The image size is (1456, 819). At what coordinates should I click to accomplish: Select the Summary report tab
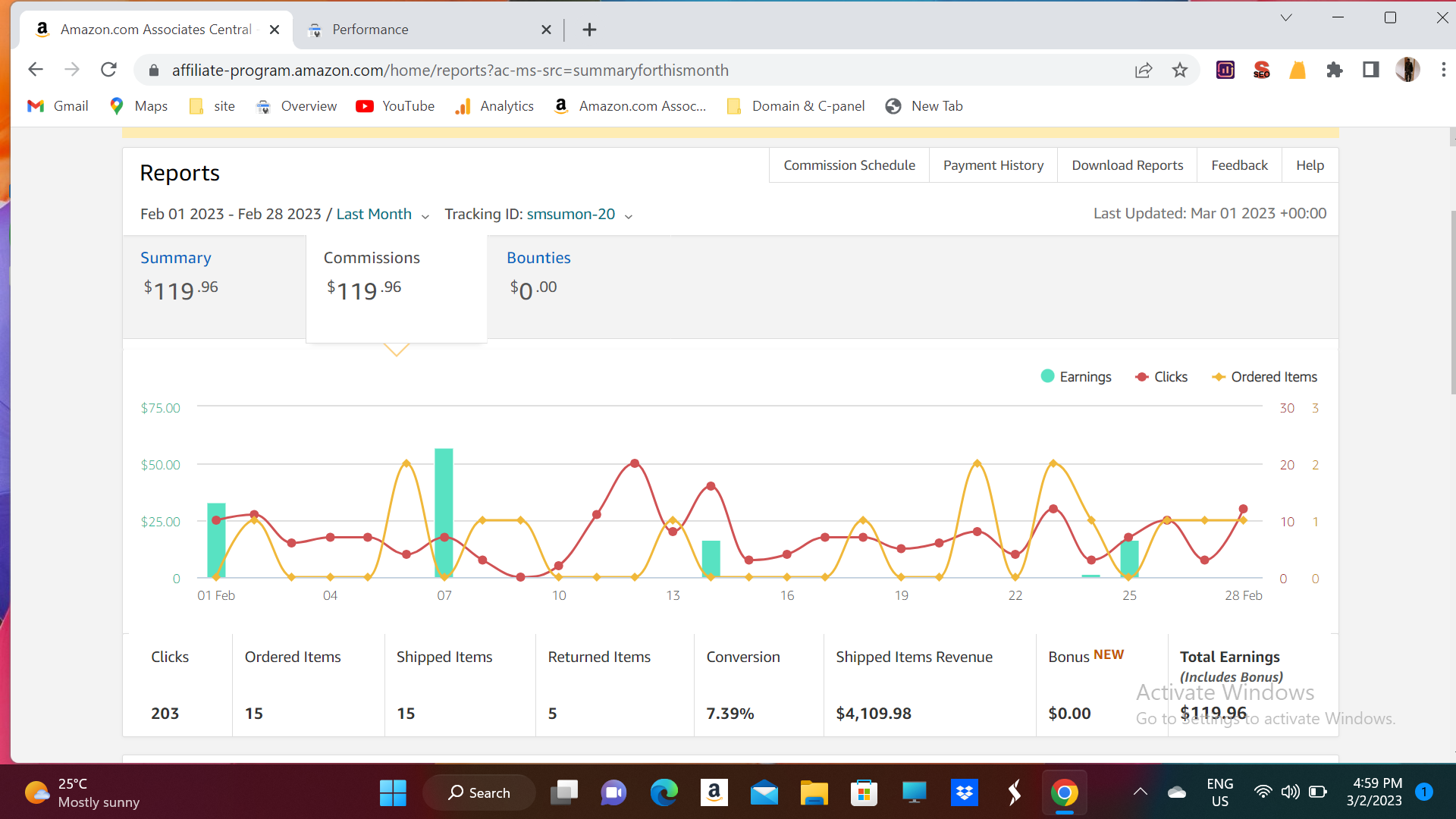[214, 287]
